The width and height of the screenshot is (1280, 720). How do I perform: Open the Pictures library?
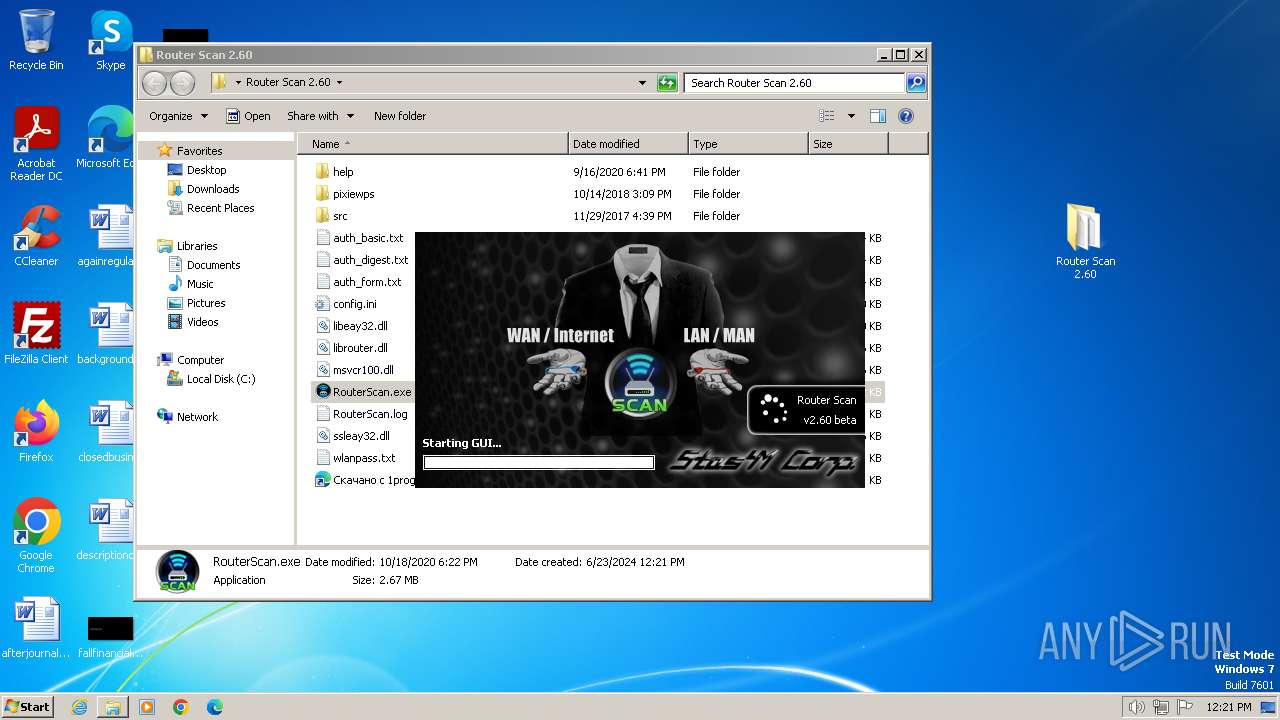(x=206, y=303)
